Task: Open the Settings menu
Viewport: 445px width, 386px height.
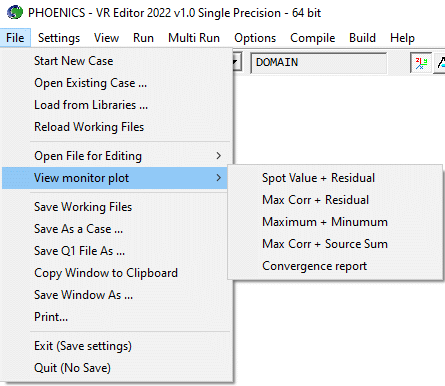Action: [x=59, y=38]
